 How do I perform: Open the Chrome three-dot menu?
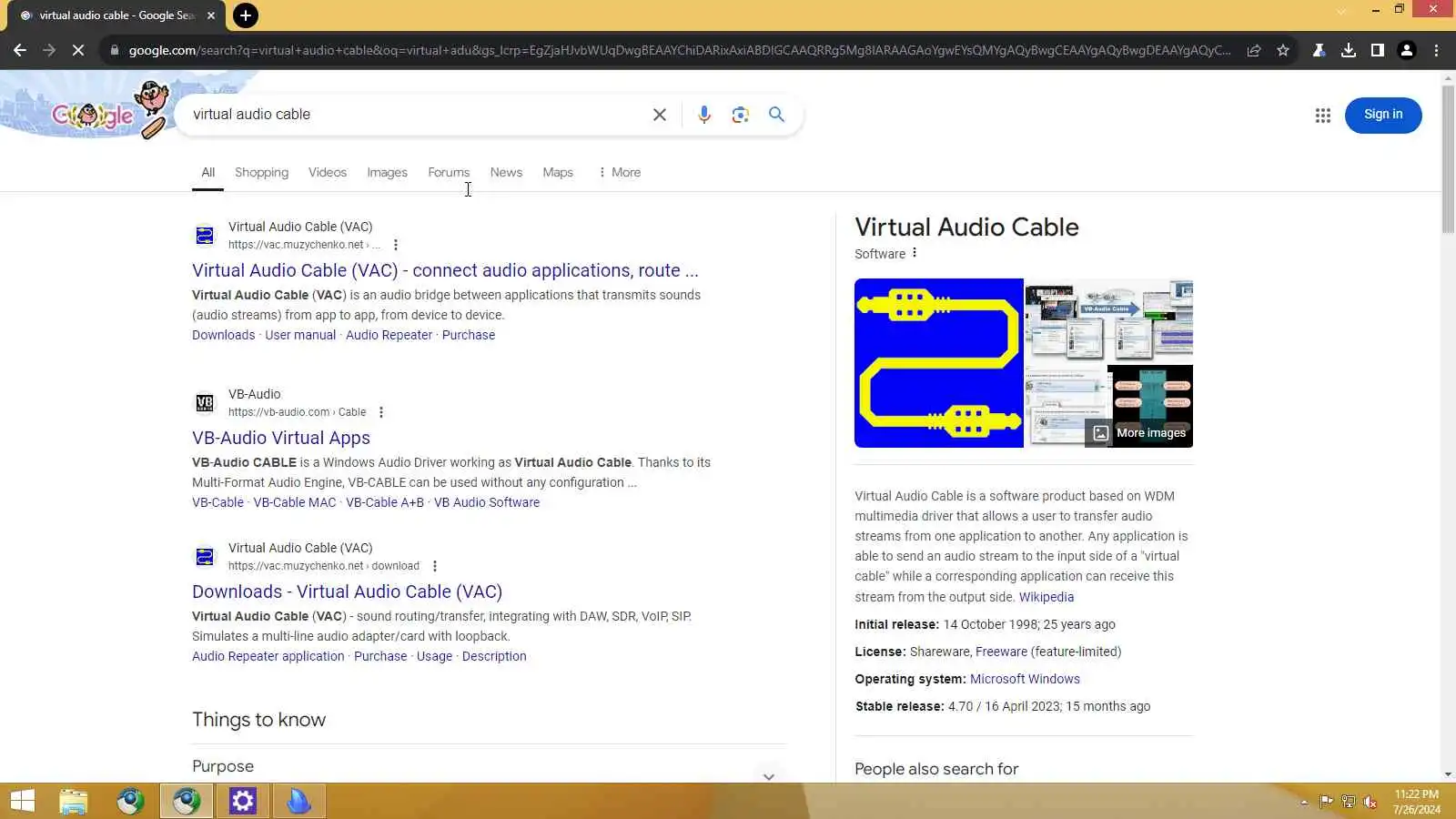(1436, 50)
